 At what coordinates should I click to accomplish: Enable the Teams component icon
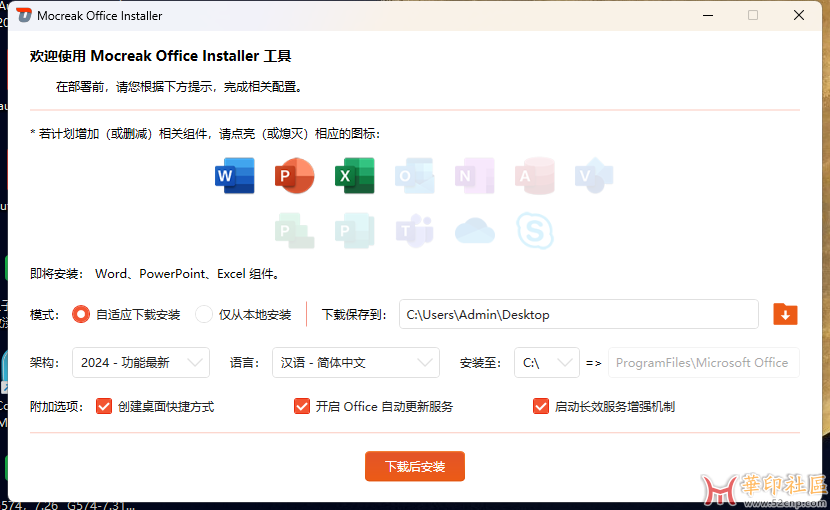[414, 231]
